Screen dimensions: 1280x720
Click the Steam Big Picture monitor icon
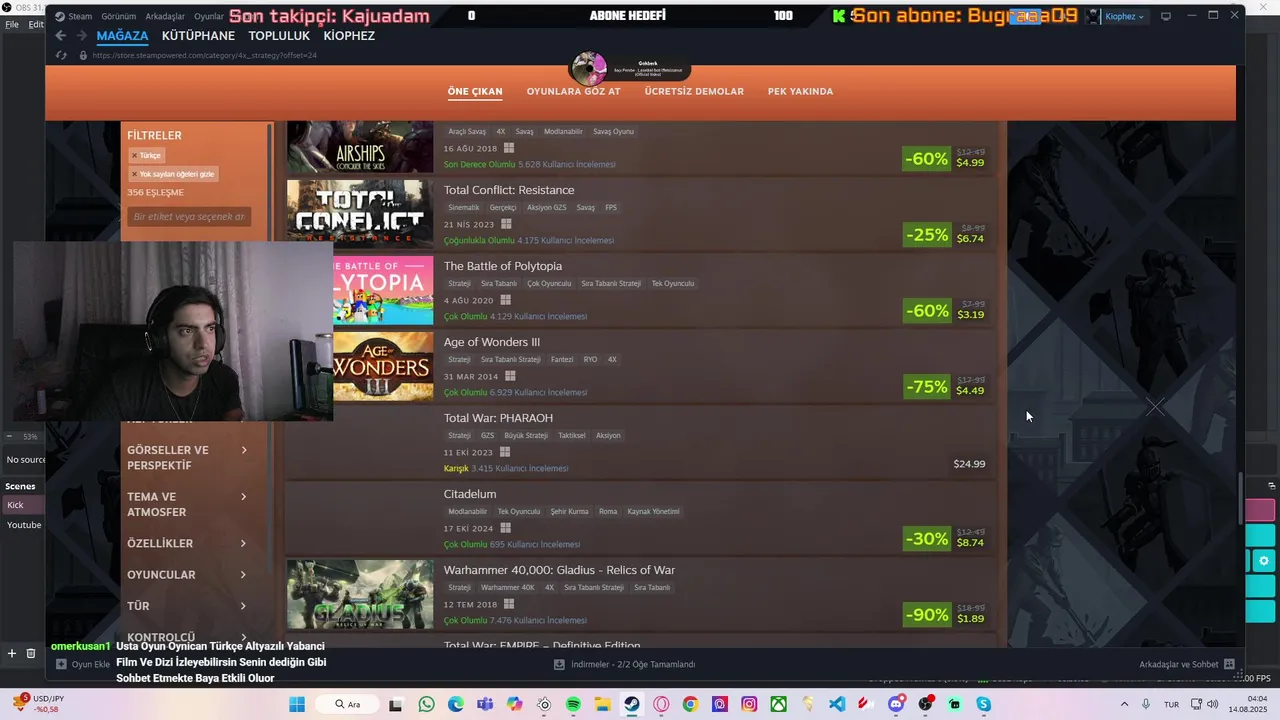click(1166, 16)
